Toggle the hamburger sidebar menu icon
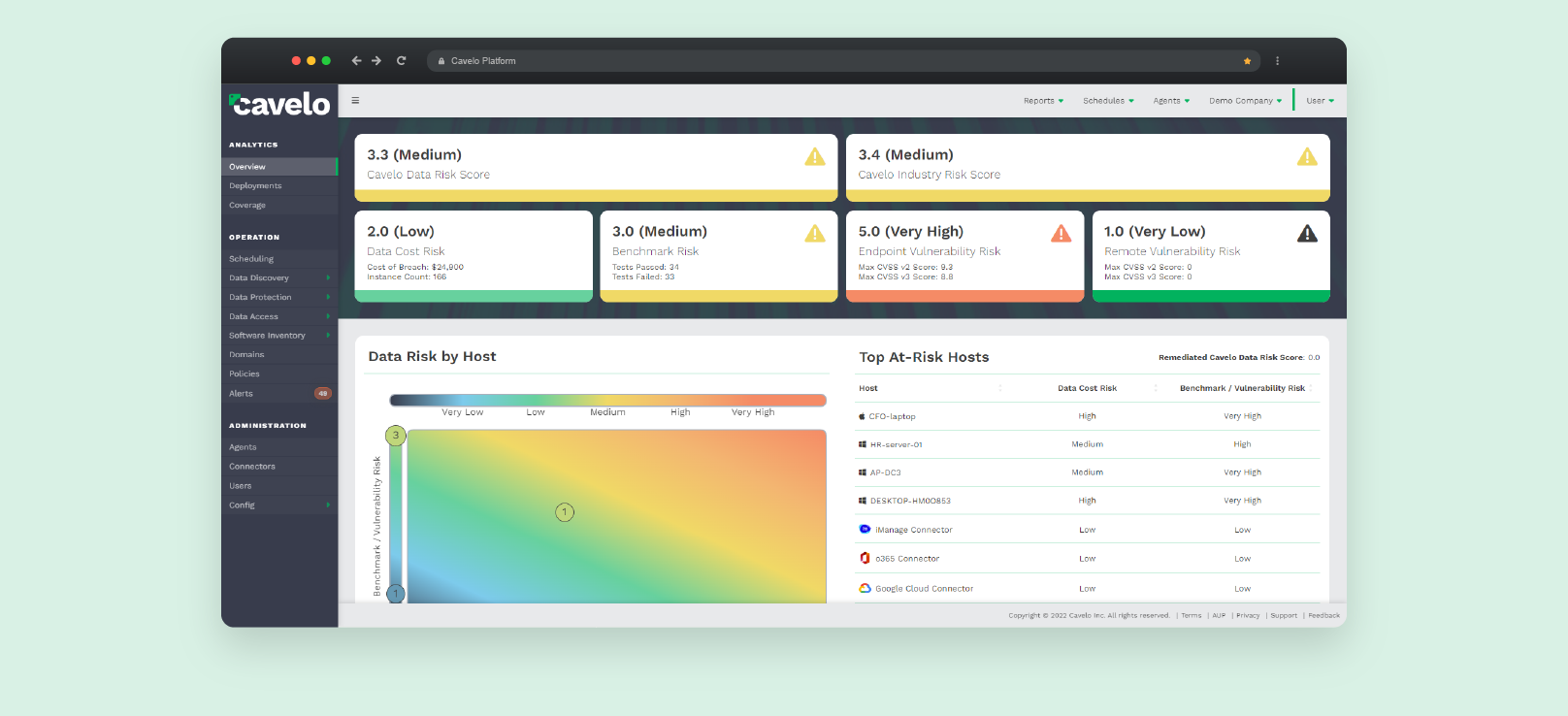This screenshot has height=716, width=1568. (x=355, y=100)
